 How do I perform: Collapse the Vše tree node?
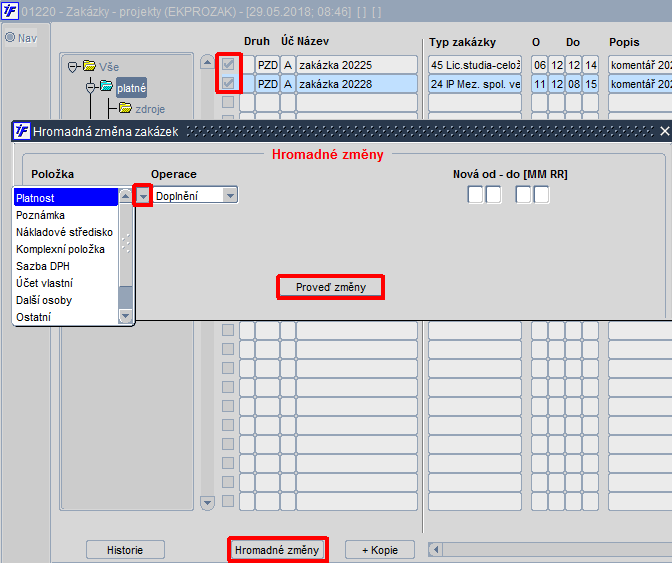coord(73,67)
